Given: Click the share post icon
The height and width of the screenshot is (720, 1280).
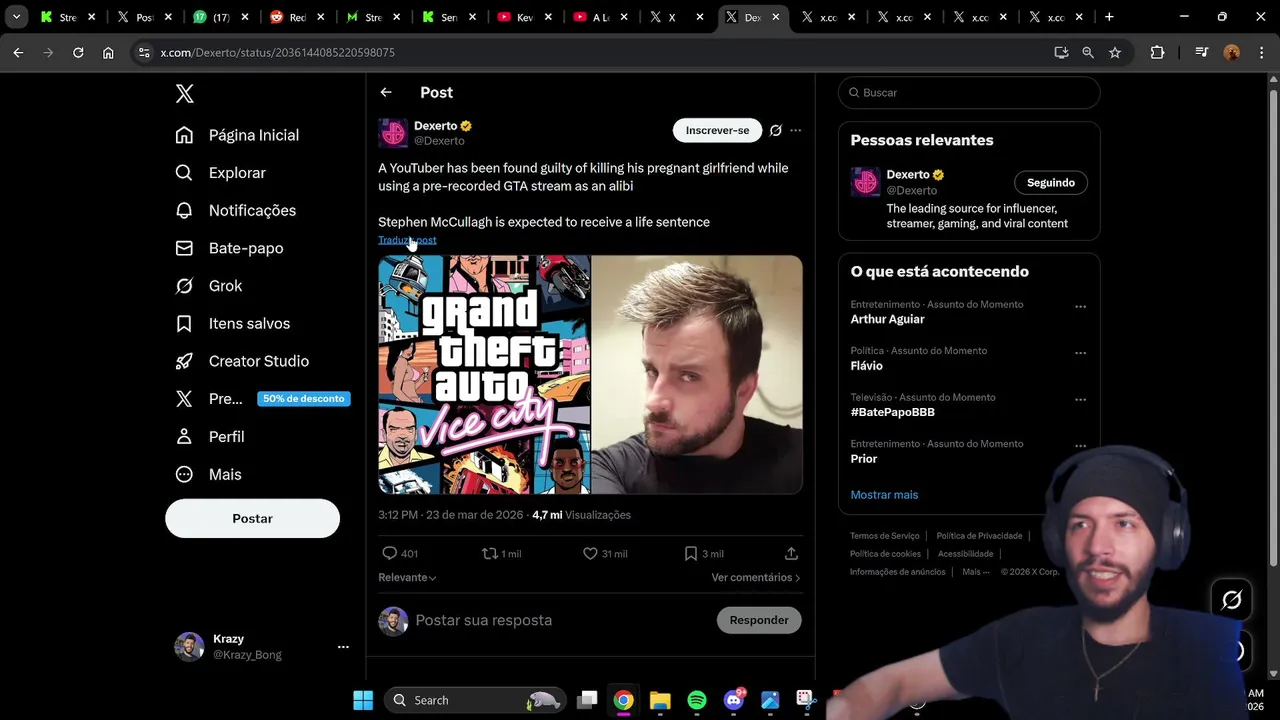Looking at the screenshot, I should [791, 553].
